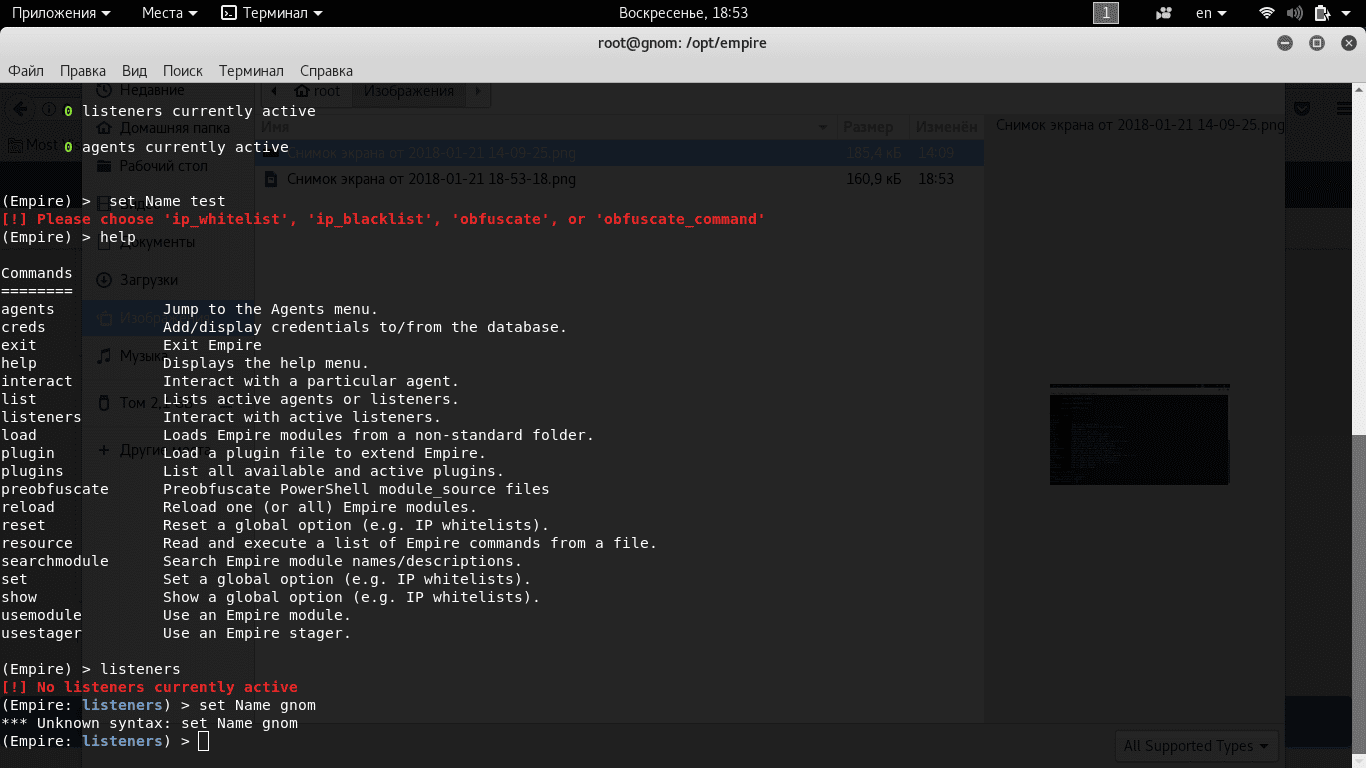Click 'Displays the help menu.' line
The image size is (1366, 768).
pyautogui.click(x=266, y=363)
